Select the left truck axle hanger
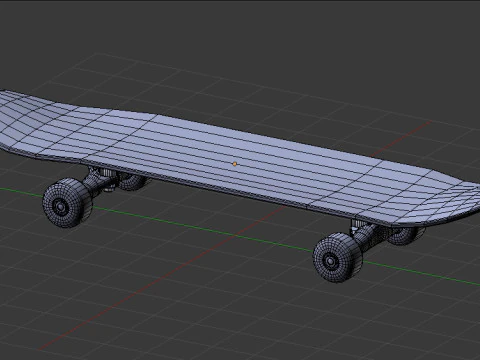The height and width of the screenshot is (360, 480). [x=100, y=182]
